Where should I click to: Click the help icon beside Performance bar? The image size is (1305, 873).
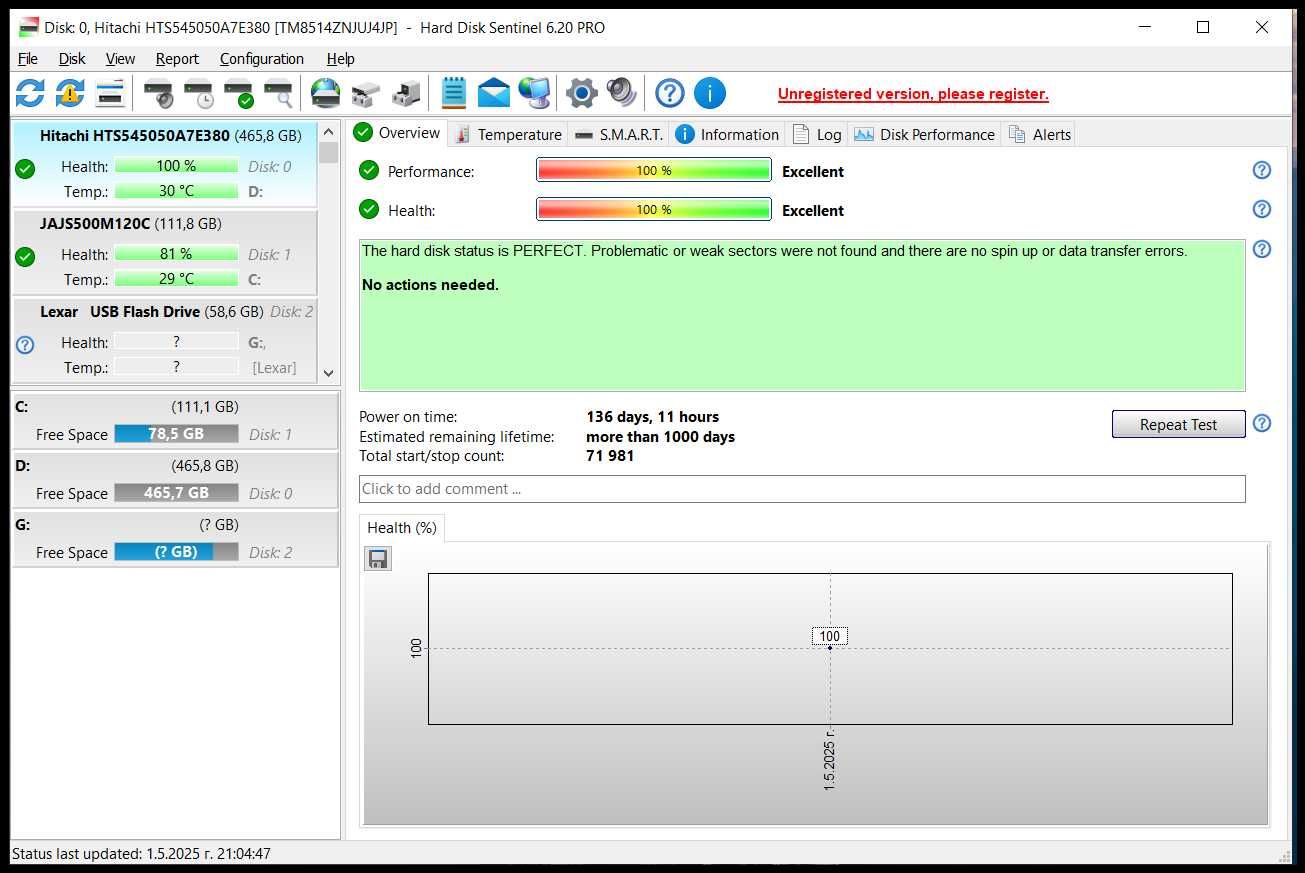point(1261,171)
